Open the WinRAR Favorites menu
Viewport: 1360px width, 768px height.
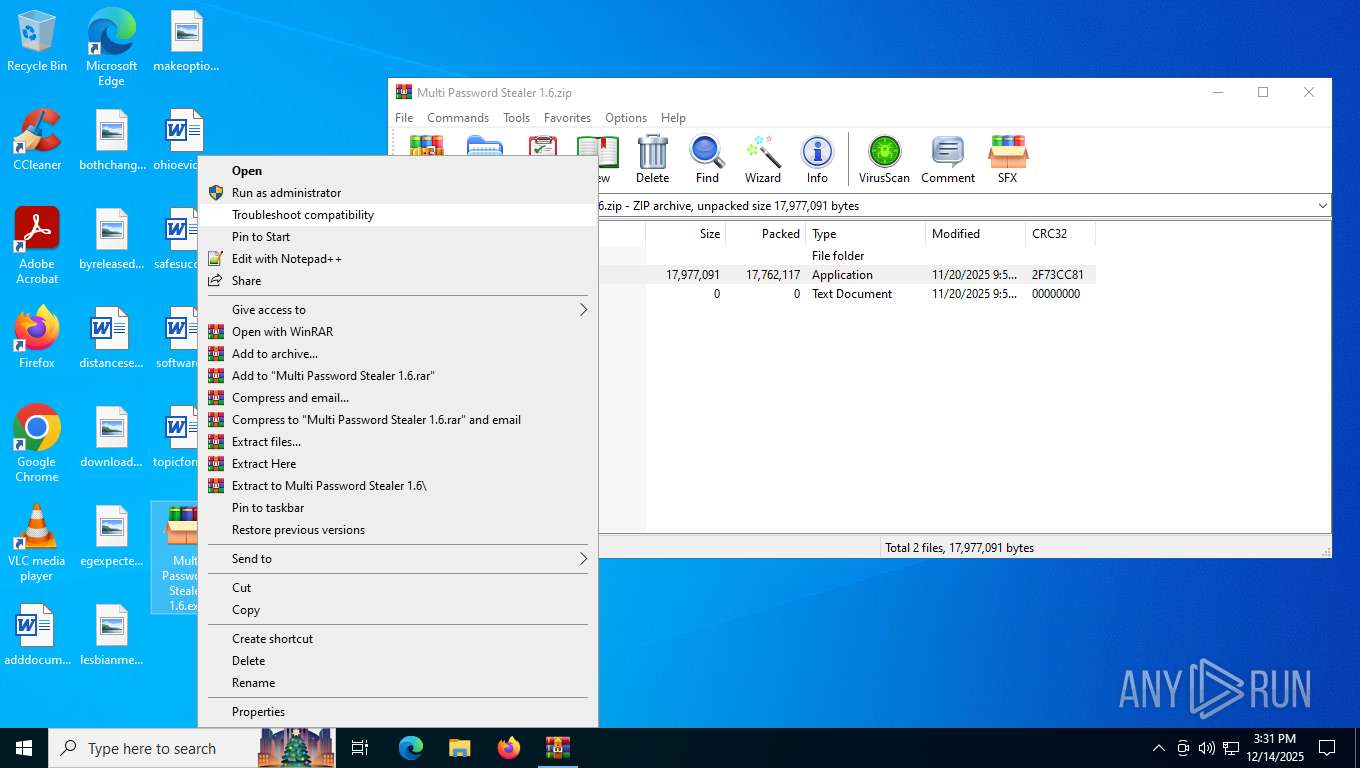[x=567, y=118]
